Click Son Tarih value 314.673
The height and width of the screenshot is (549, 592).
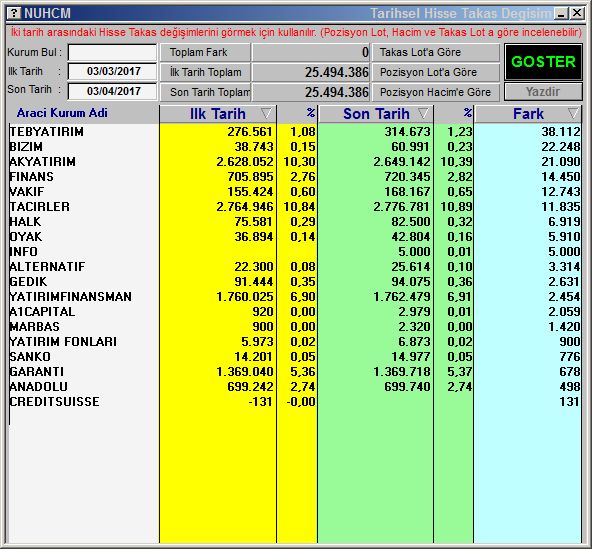point(407,132)
